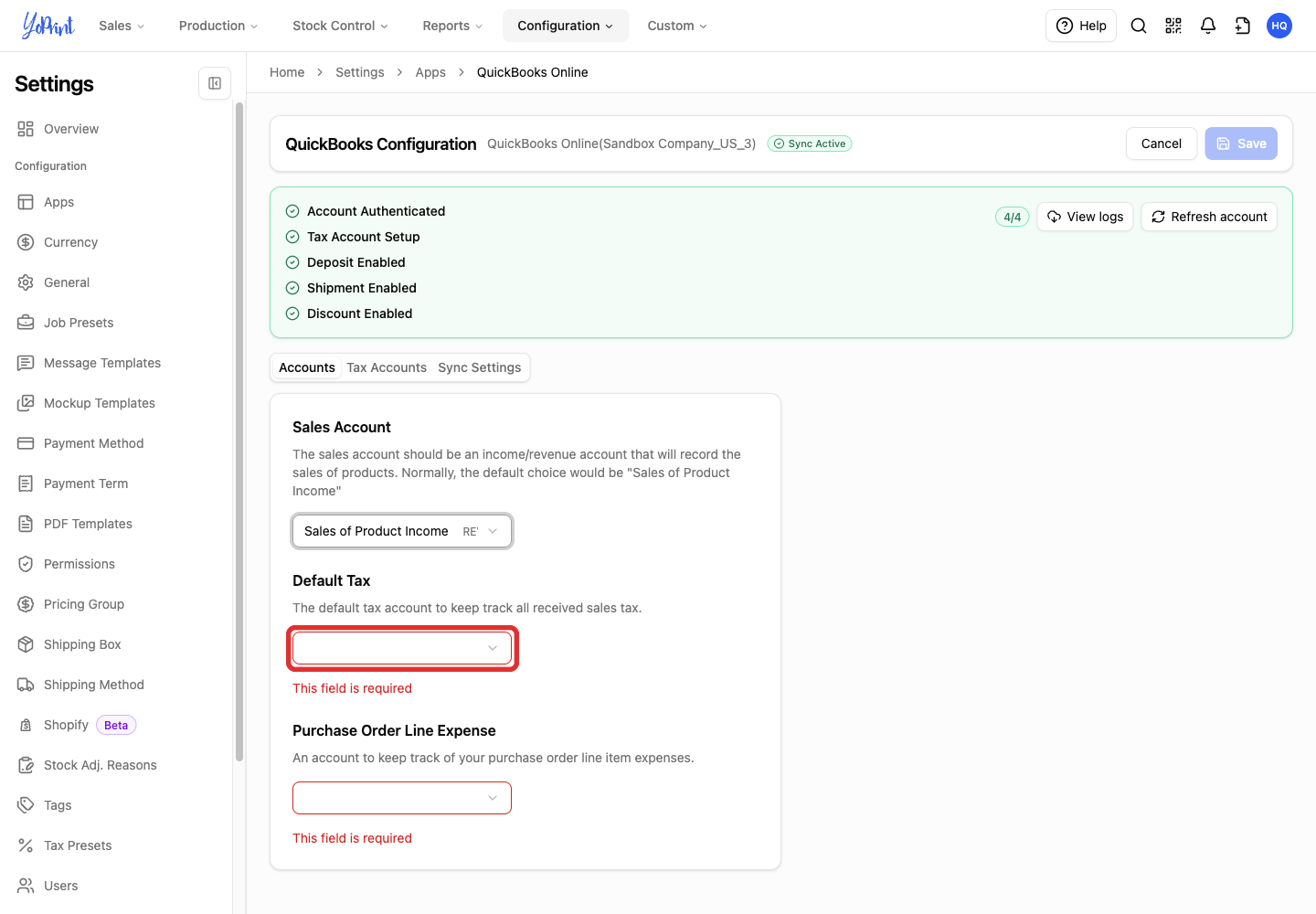Go to Home breadcrumb link
1316x914 pixels.
pos(287,72)
